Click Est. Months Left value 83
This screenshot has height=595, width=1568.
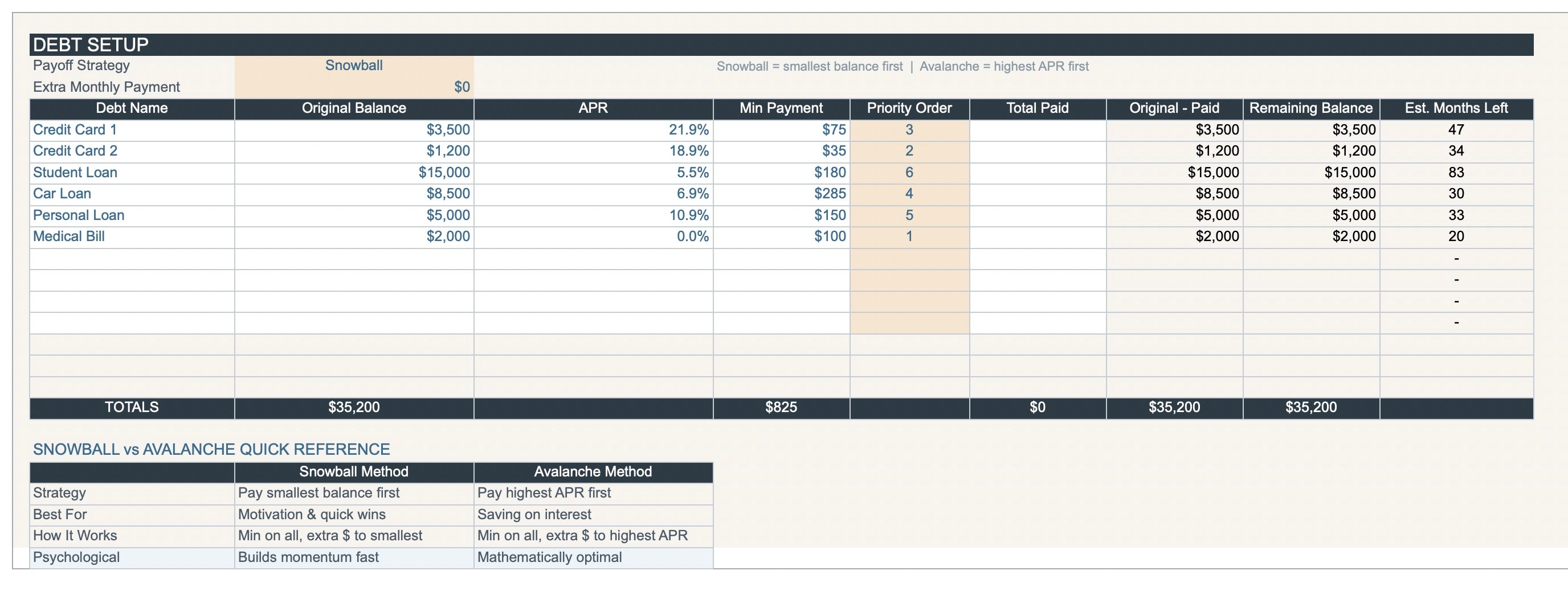[1456, 173]
